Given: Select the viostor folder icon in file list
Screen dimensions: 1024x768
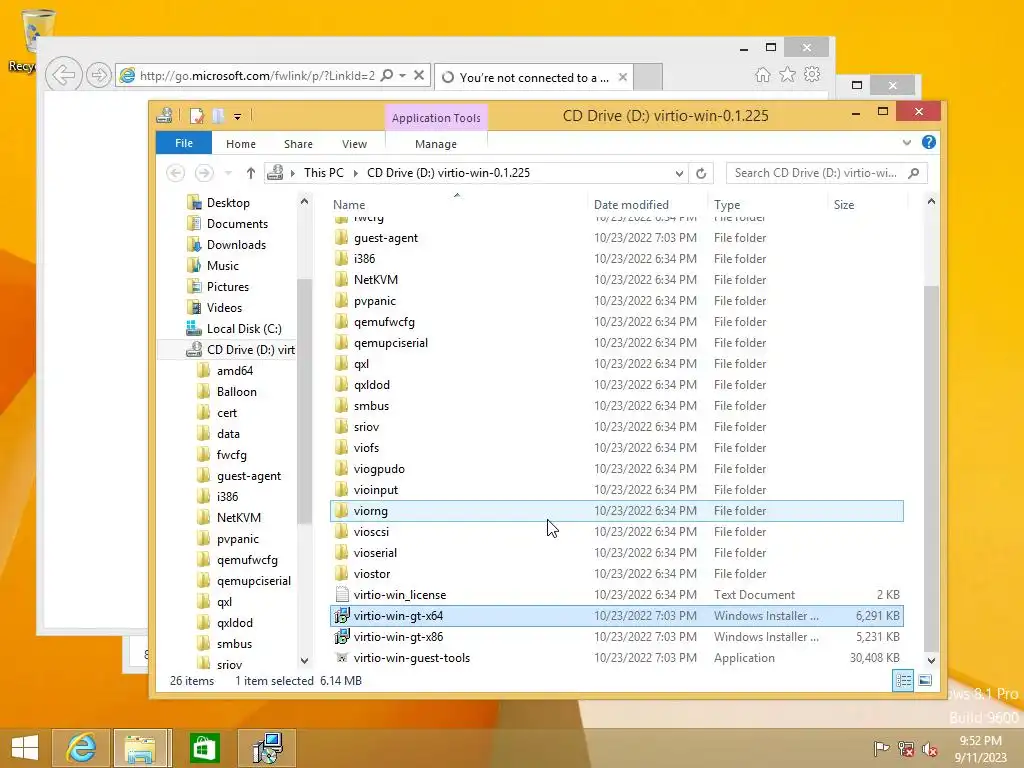Looking at the screenshot, I should click(341, 573).
